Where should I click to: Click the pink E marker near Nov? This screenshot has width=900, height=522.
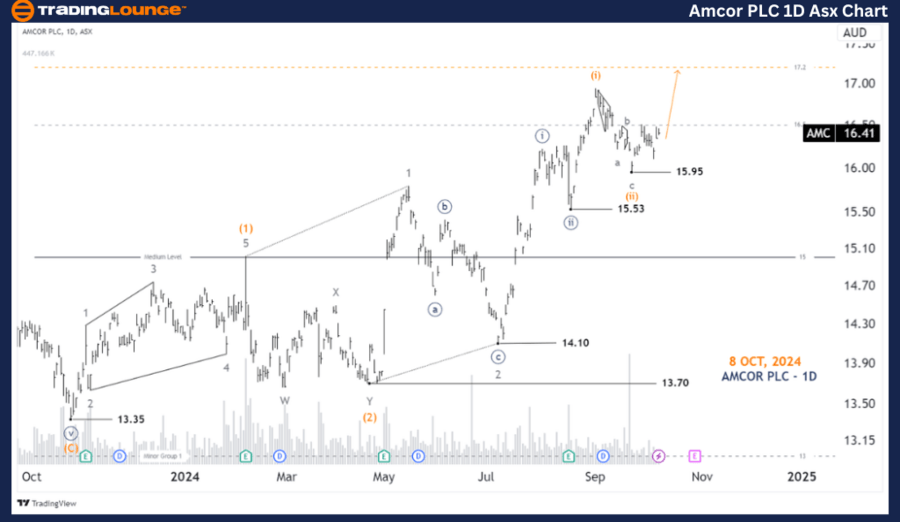(x=694, y=456)
